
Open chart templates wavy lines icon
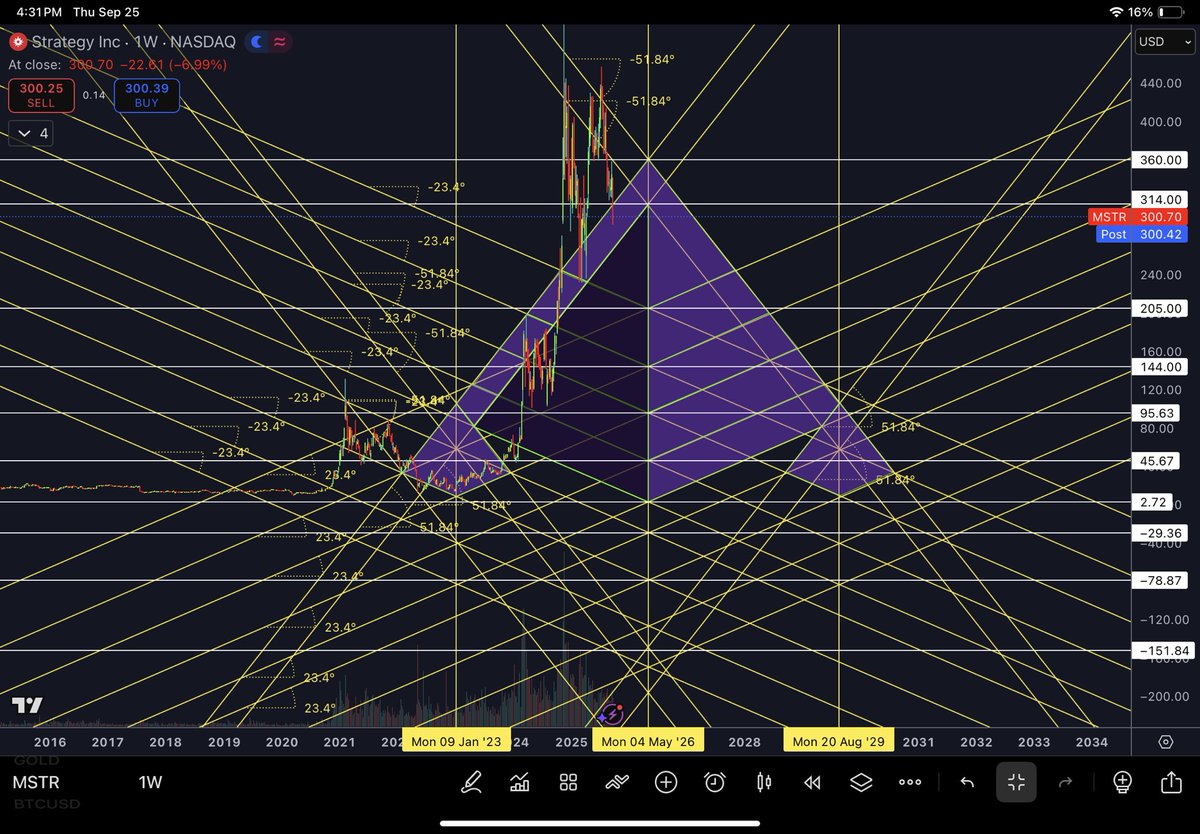(617, 782)
